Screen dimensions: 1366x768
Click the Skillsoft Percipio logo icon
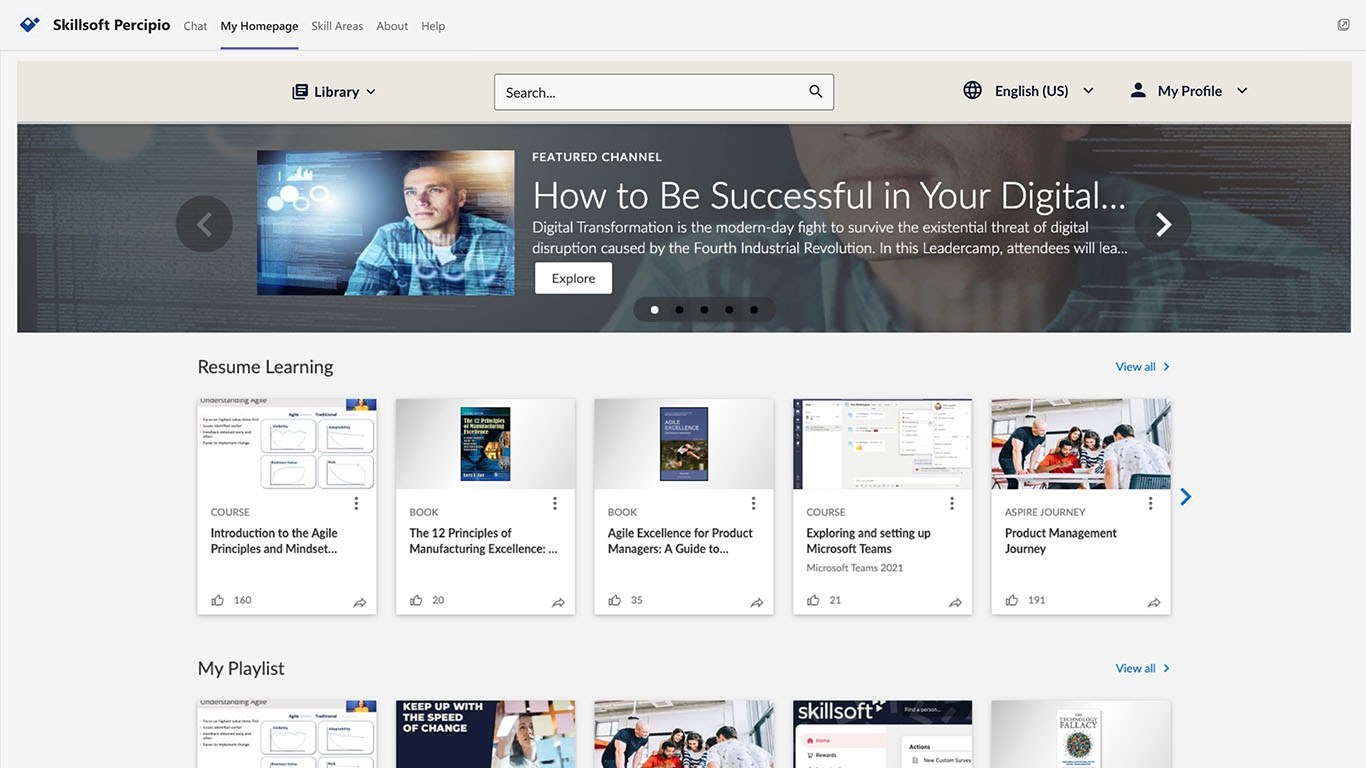pyautogui.click(x=30, y=25)
